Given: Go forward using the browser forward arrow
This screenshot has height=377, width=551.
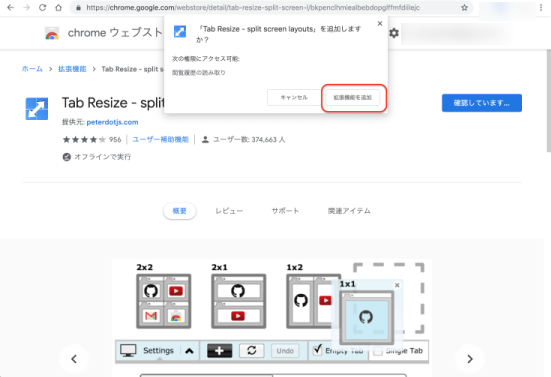Looking at the screenshot, I should 26,7.
